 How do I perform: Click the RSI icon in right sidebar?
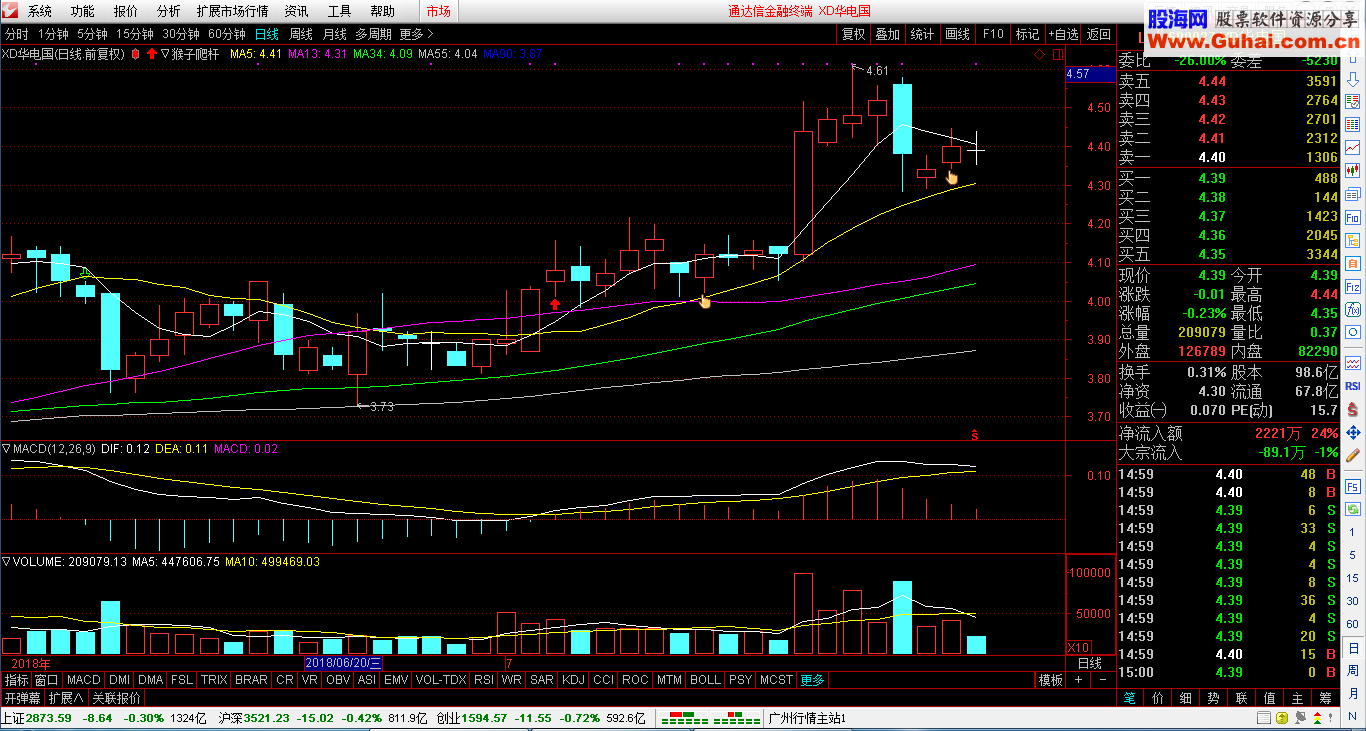(x=1353, y=385)
